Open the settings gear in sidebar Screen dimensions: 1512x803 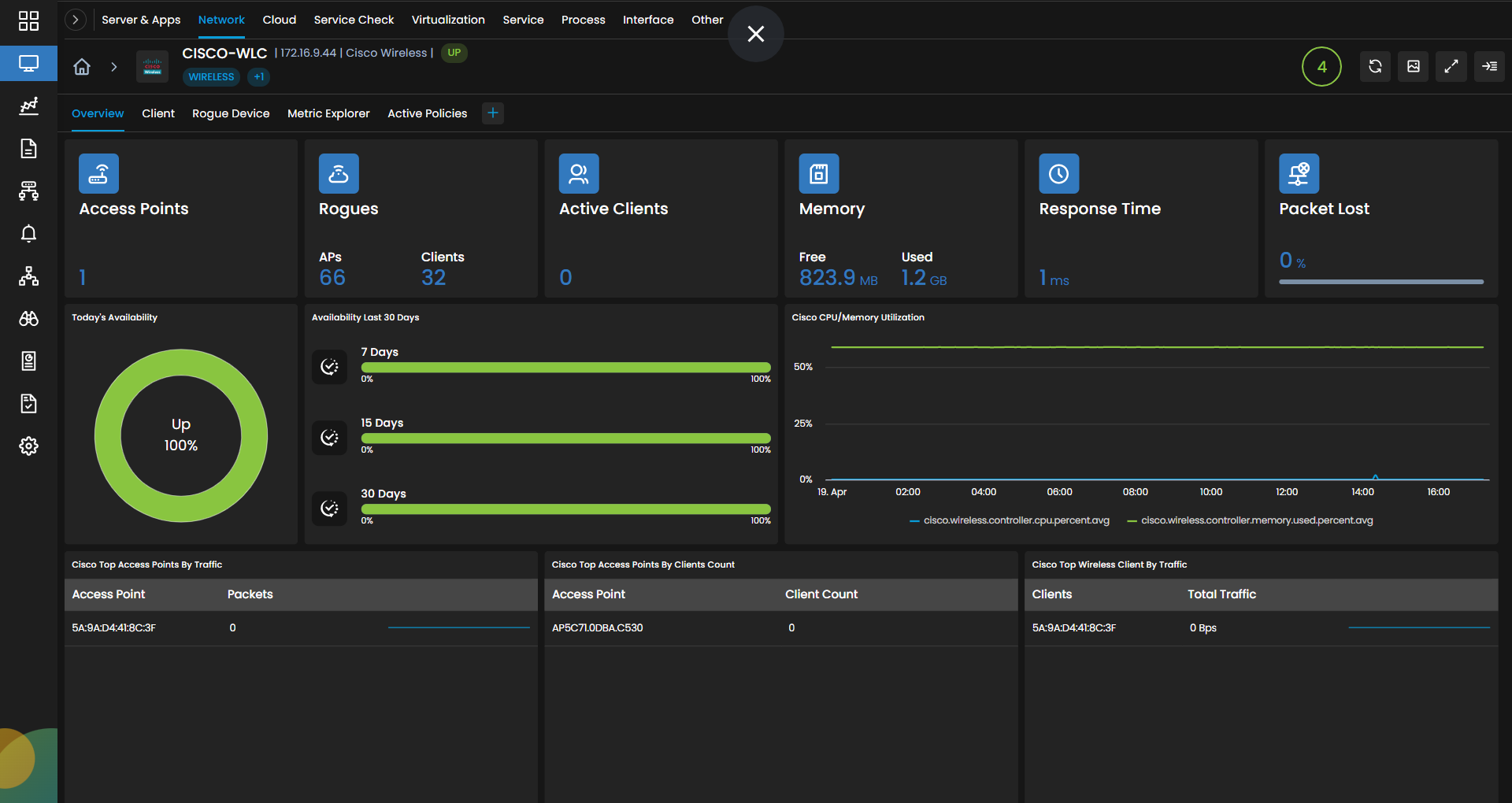pos(28,446)
